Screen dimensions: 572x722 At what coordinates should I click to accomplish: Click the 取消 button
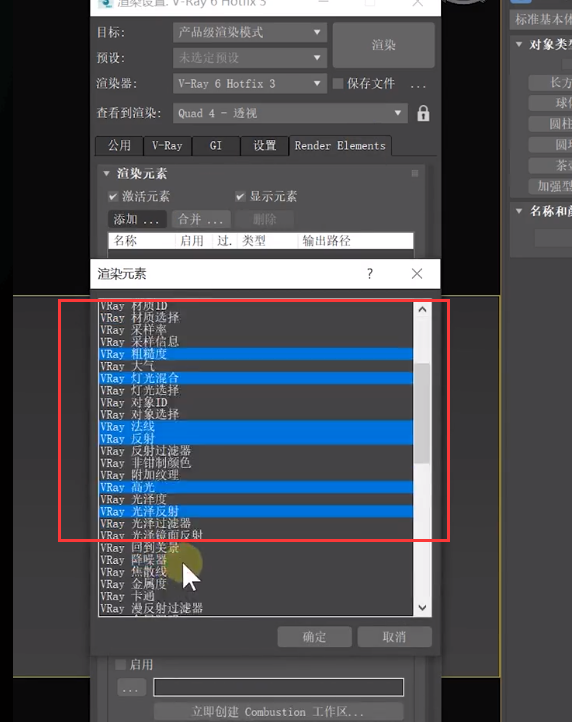395,637
